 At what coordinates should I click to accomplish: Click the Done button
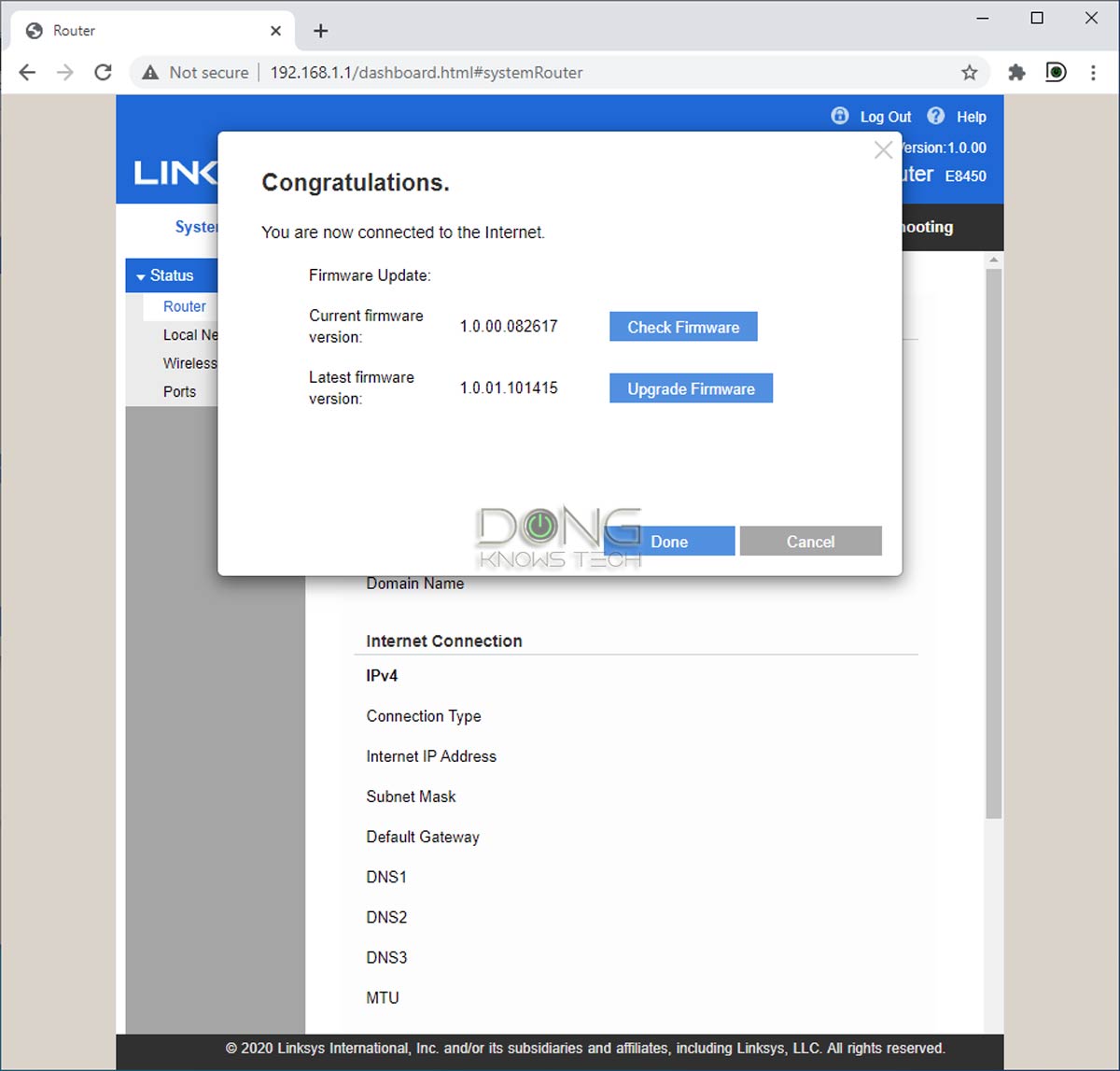click(x=669, y=541)
